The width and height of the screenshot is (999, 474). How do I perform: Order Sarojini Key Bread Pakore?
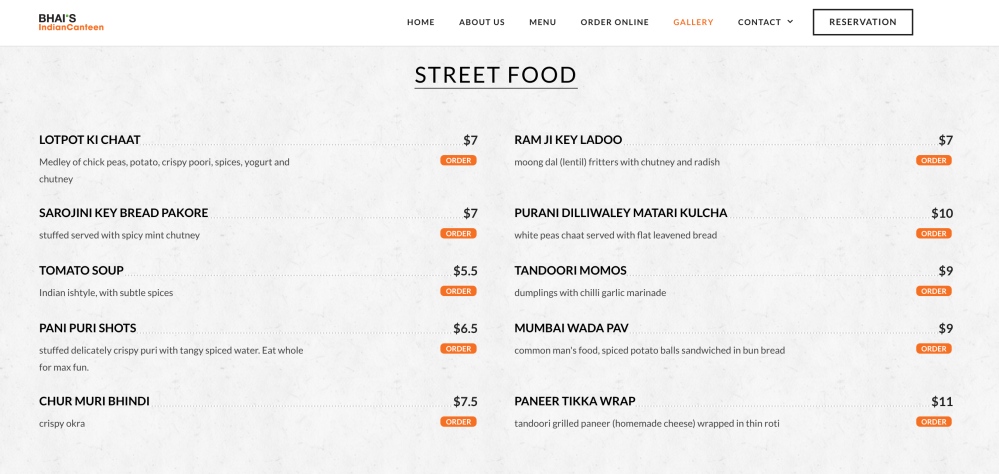[458, 233]
